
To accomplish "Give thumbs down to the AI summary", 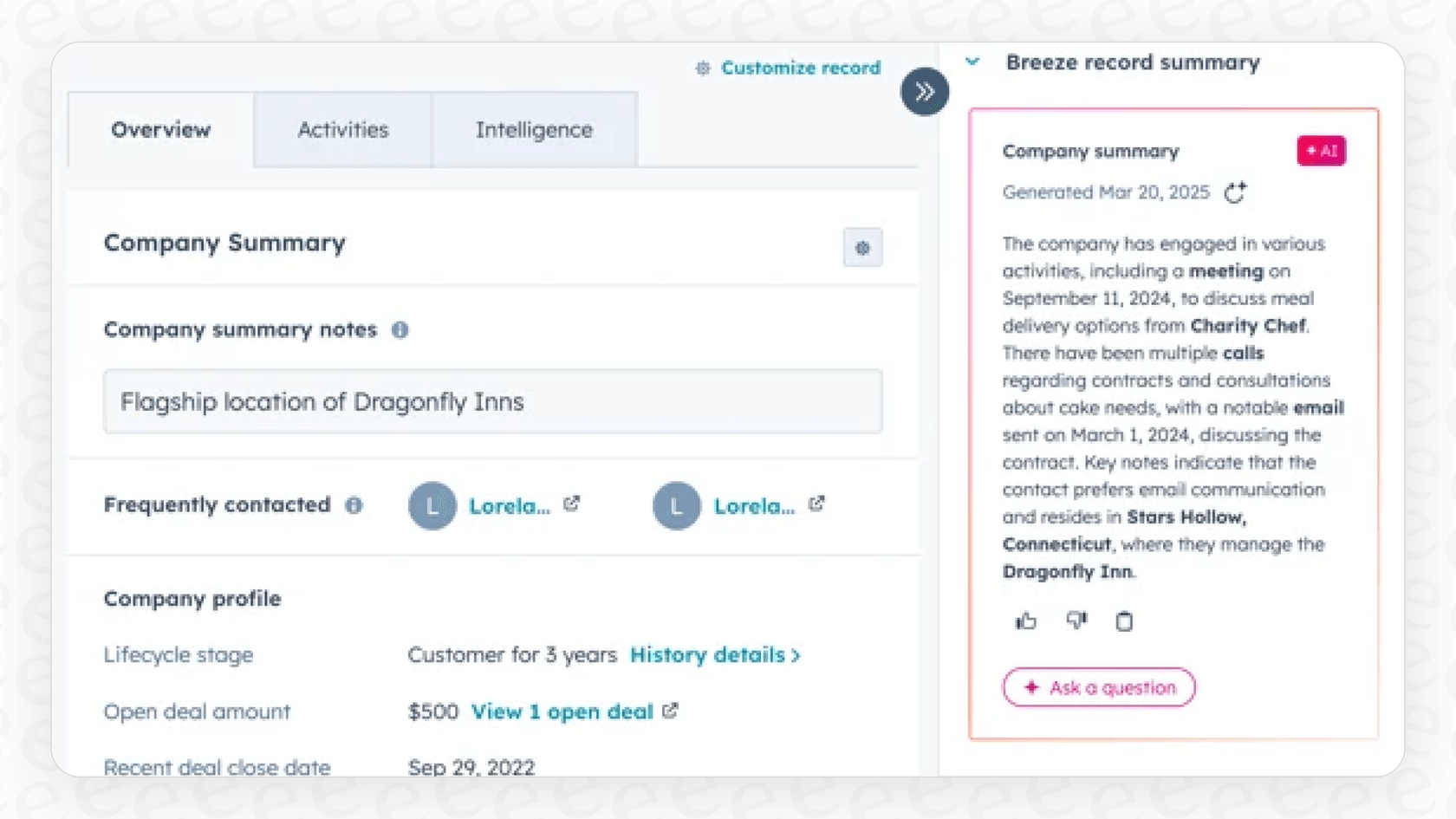I will (x=1076, y=621).
